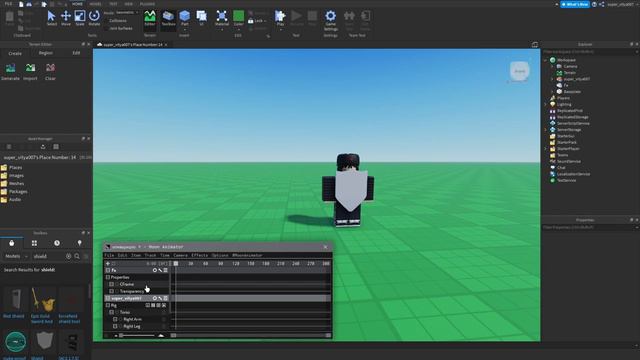The width and height of the screenshot is (640, 360).
Task: Click Clear in Terrain Editor
Action: [x=50, y=72]
